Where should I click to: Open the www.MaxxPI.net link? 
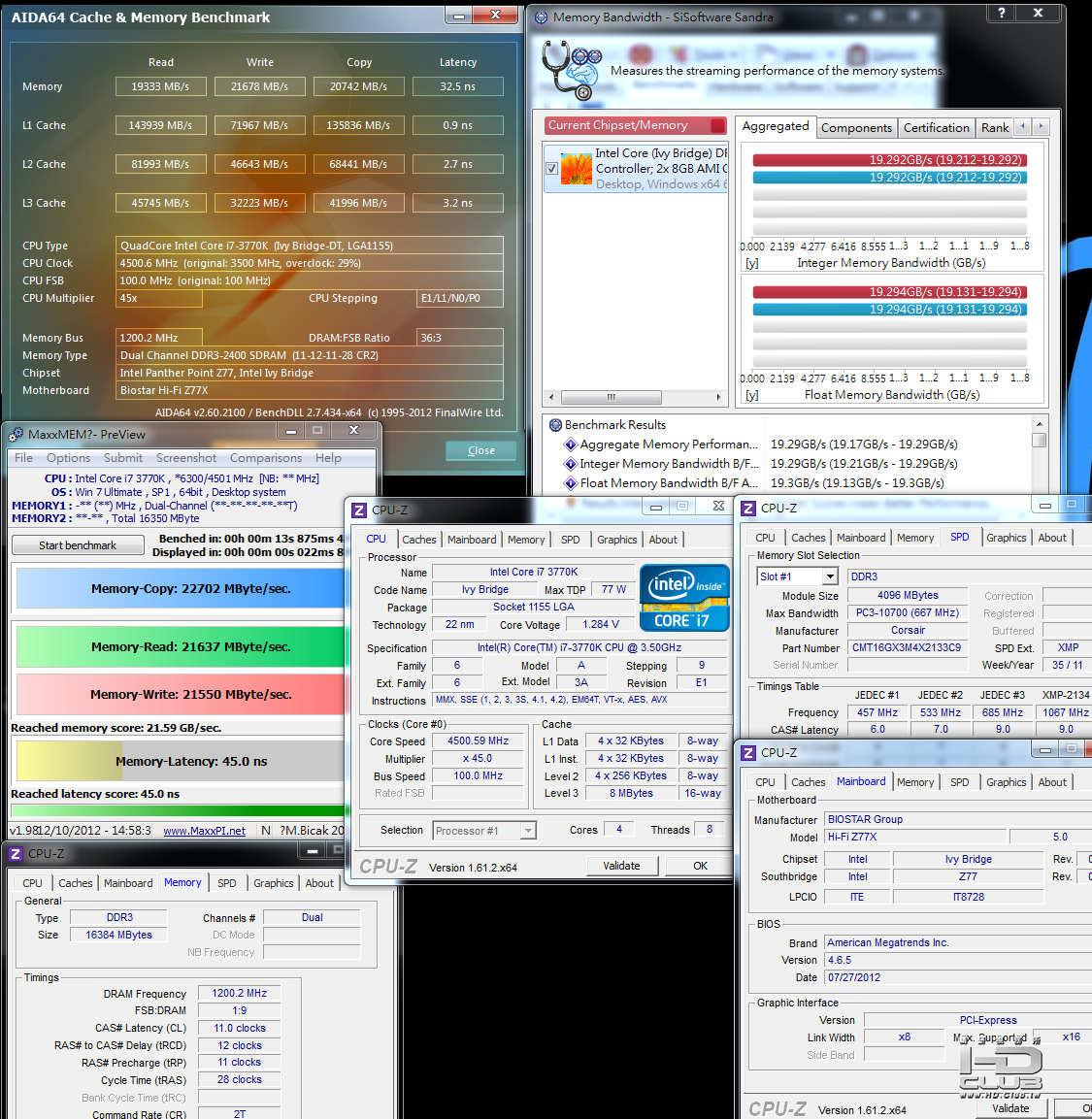204,831
